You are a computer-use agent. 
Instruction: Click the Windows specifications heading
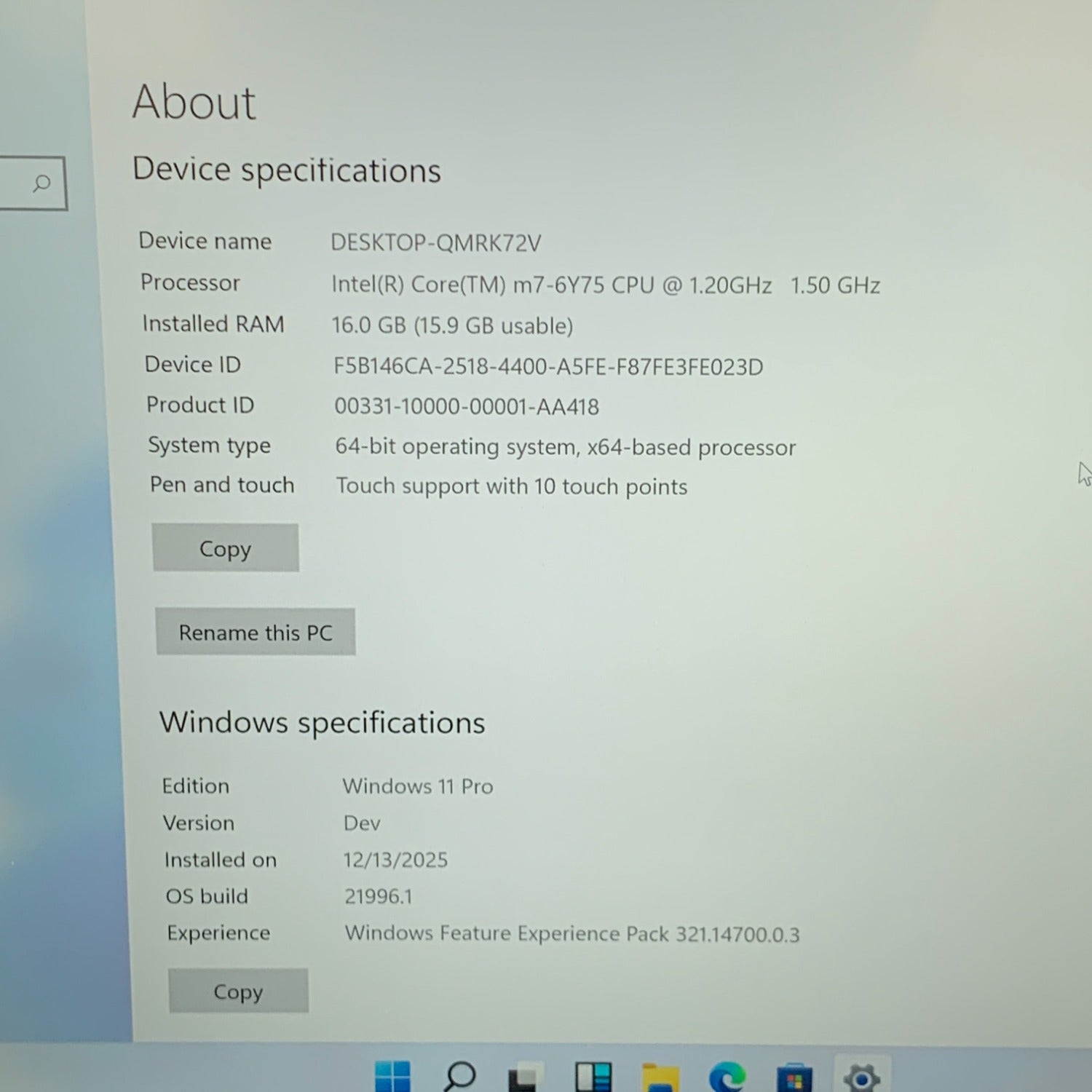coord(322,722)
